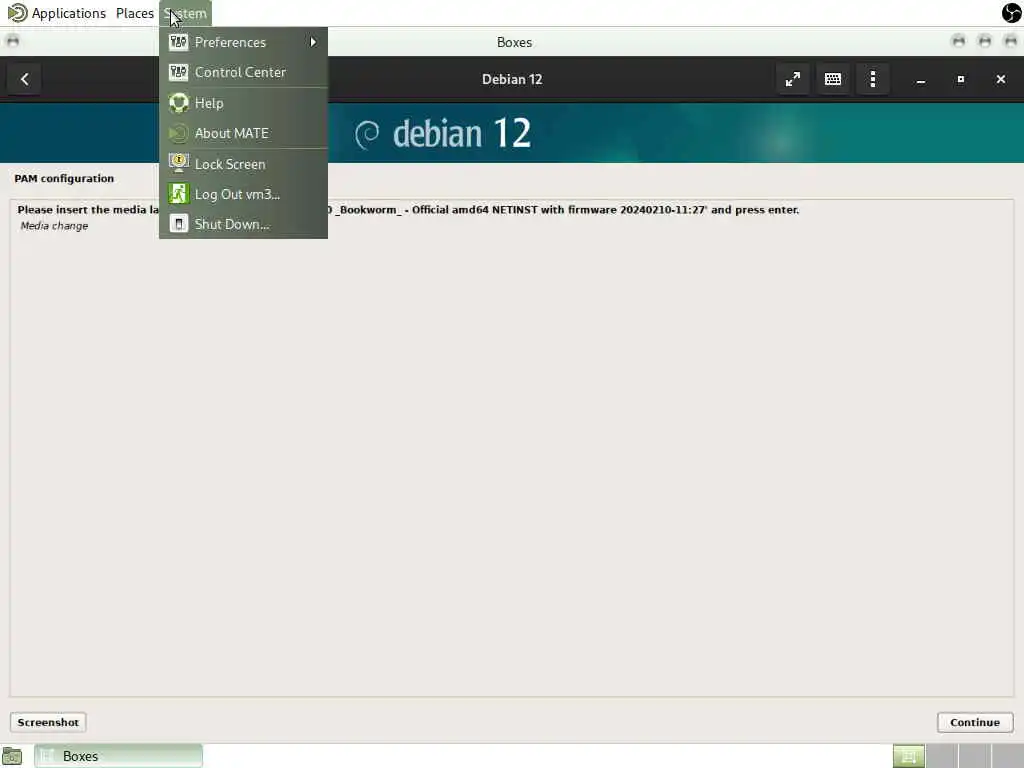The width and height of the screenshot is (1024, 768).
Task: Click the debian 12 banner logo
Action: click(443, 133)
